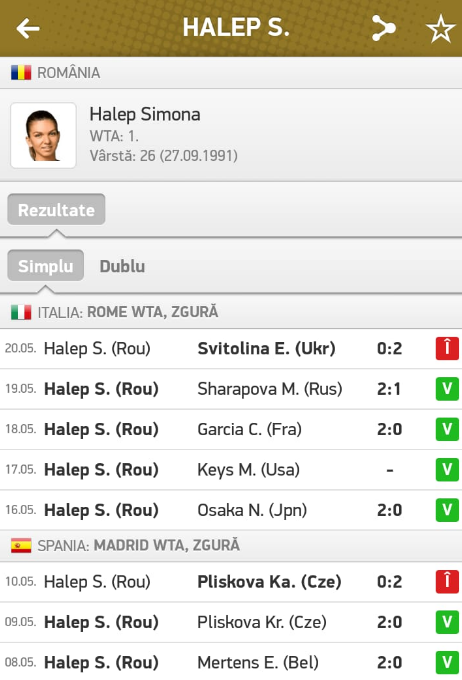Click red loss badge for Pliskova Ka. match
Viewport: 462px width, 680px height.
pyautogui.click(x=447, y=582)
